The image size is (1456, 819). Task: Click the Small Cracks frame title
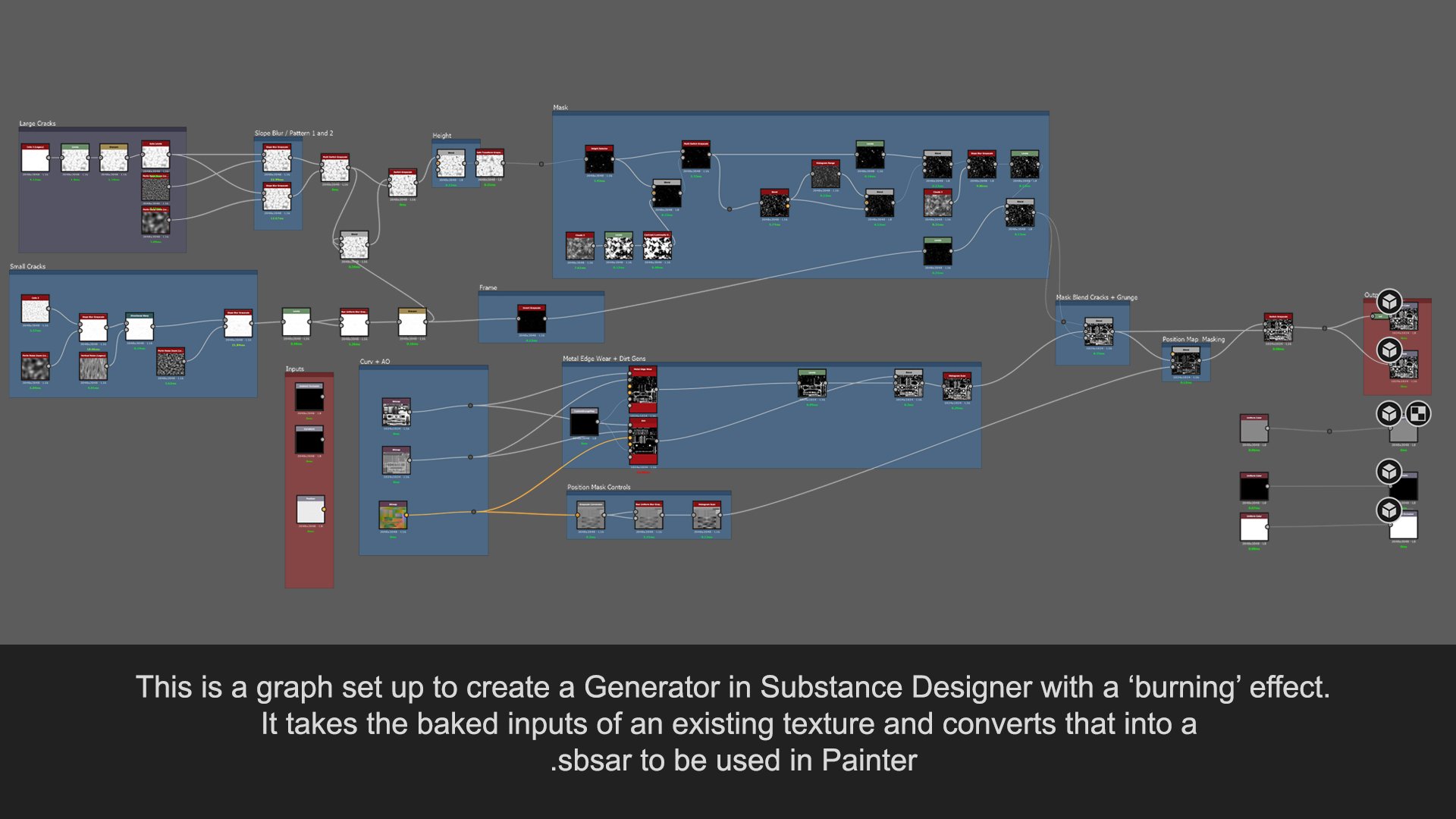click(x=27, y=266)
